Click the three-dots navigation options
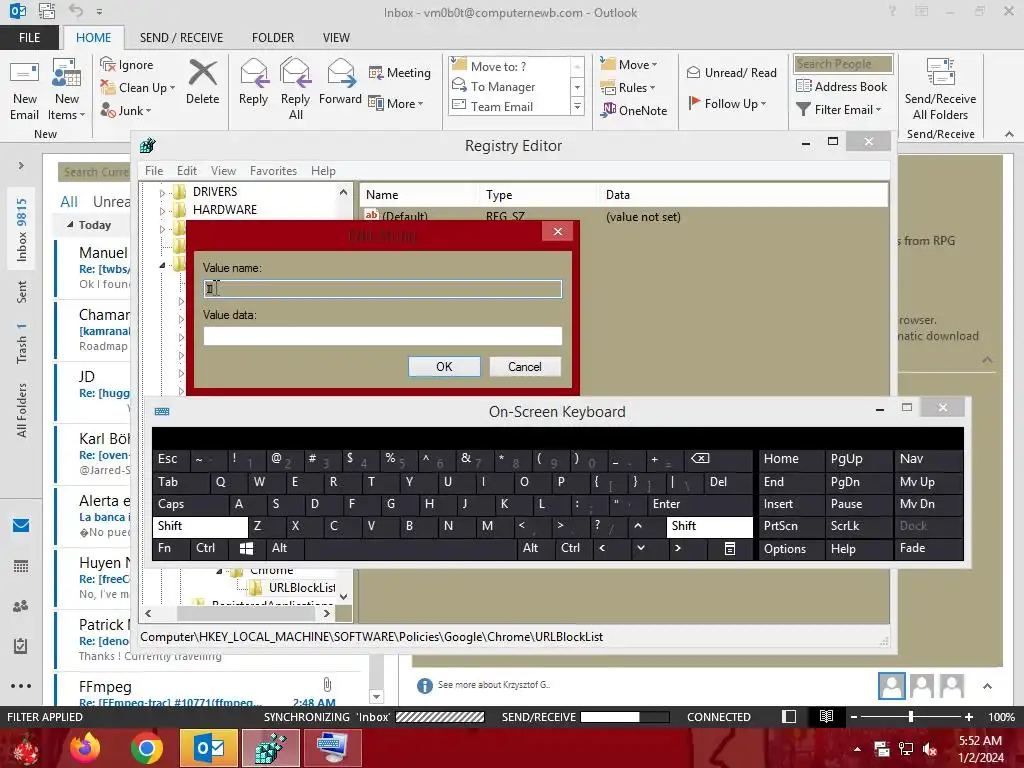This screenshot has width=1024, height=768. [21, 686]
